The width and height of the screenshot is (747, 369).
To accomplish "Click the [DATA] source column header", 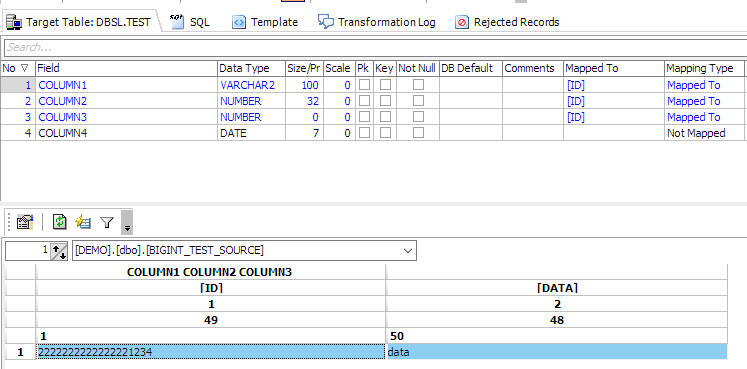I will click(557, 288).
